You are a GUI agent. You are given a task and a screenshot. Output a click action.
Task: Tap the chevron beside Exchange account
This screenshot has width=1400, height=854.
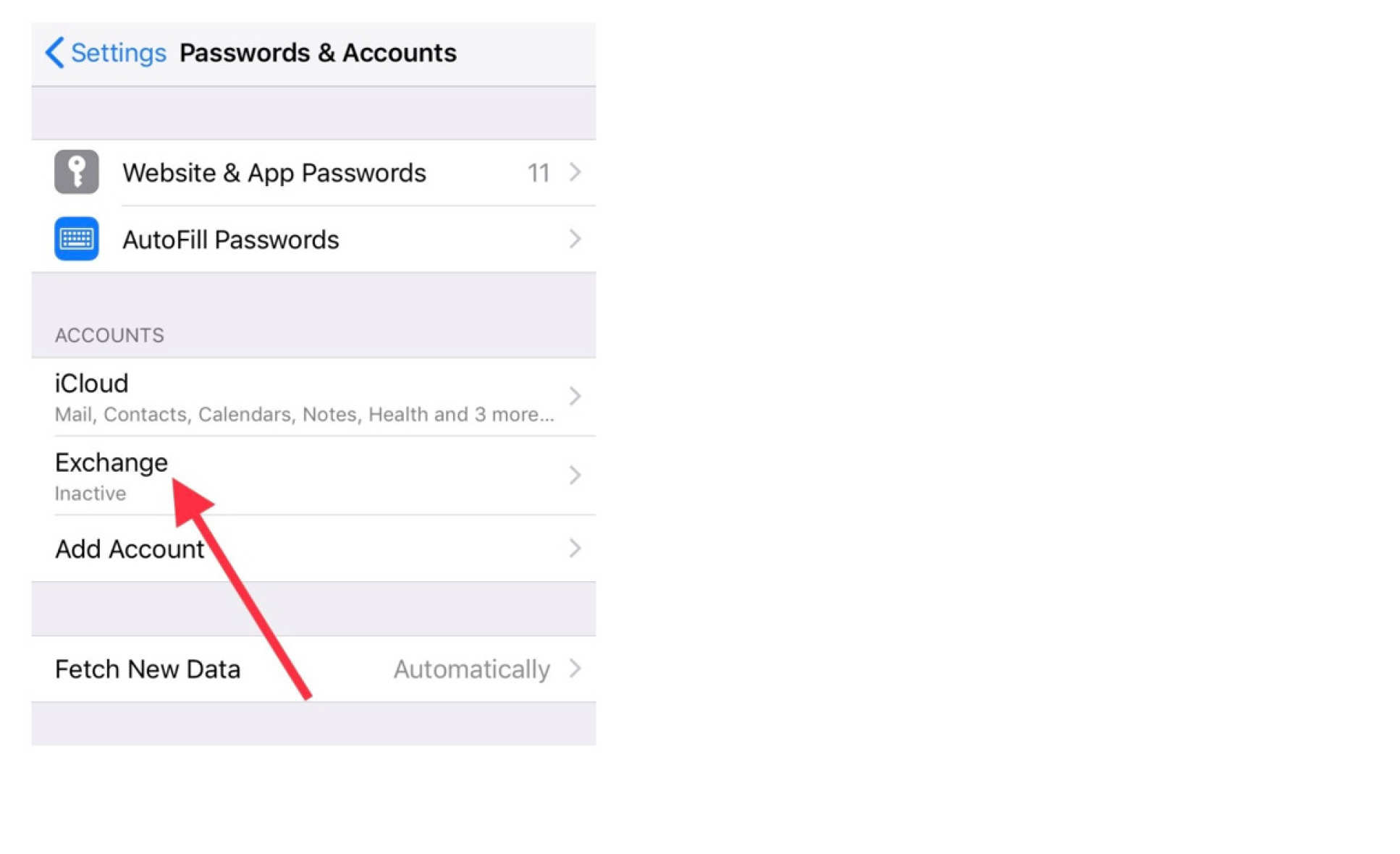(575, 475)
